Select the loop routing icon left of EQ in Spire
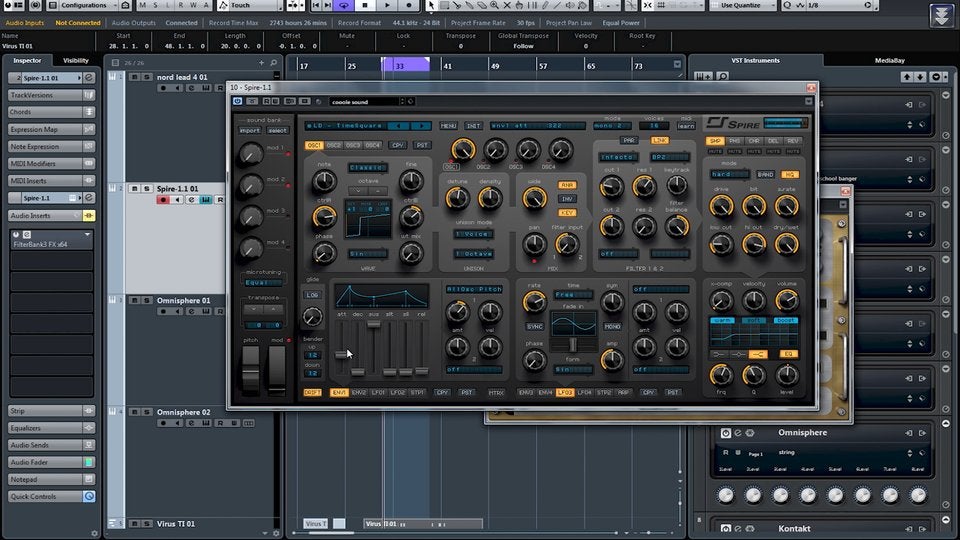 (759, 354)
